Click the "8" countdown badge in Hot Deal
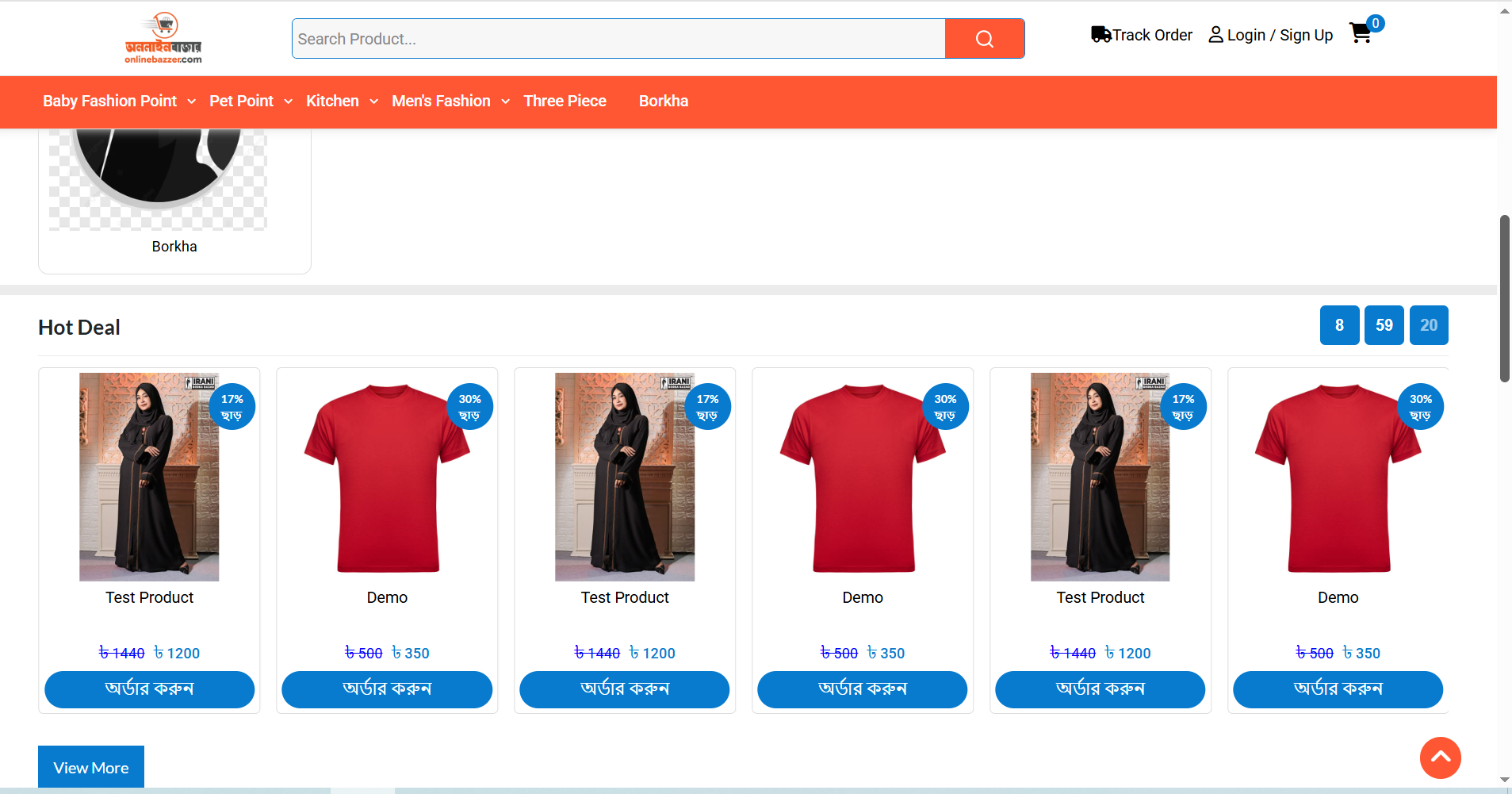1512x794 pixels. click(1339, 324)
